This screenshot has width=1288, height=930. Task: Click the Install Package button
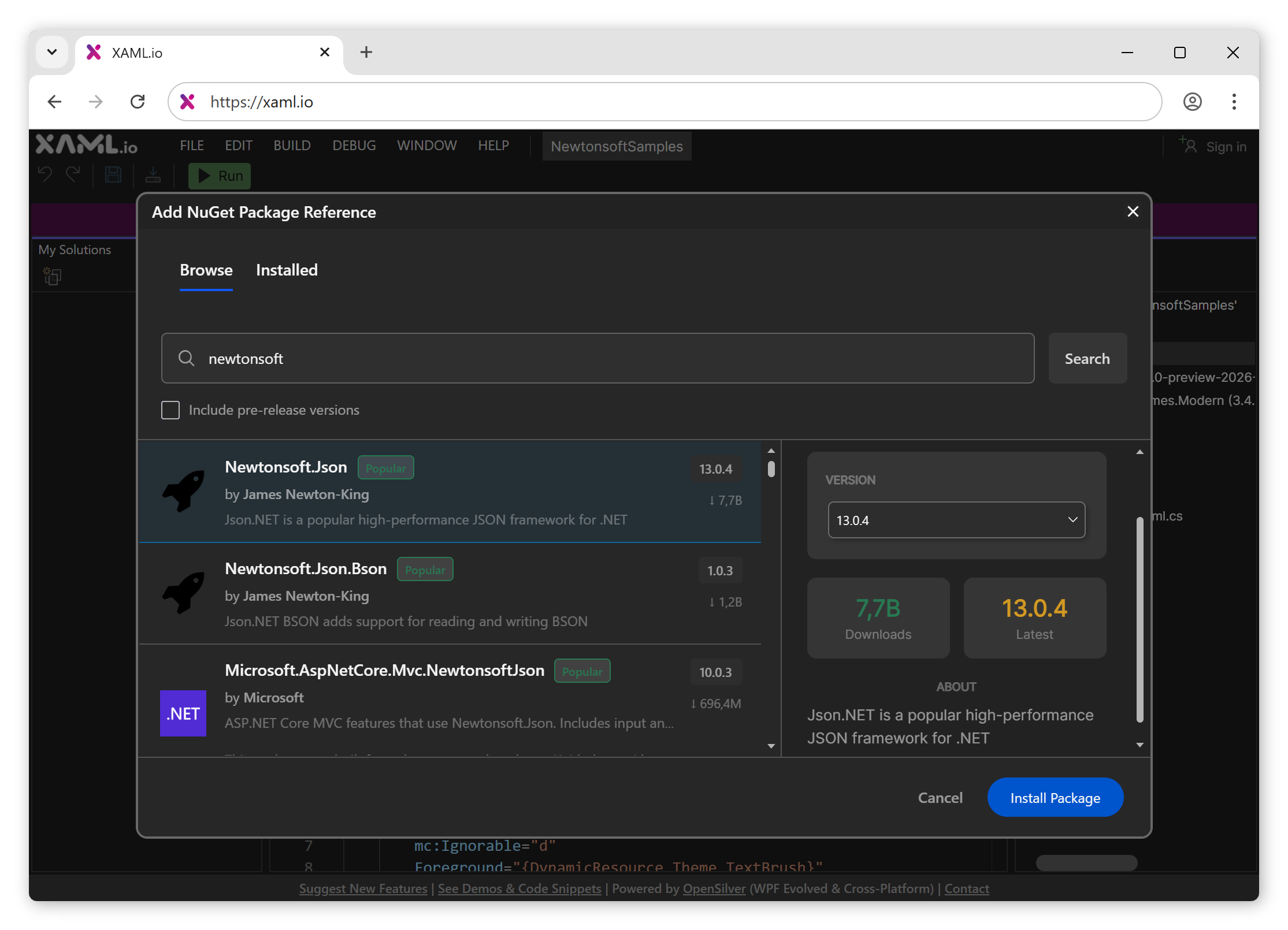tap(1055, 797)
